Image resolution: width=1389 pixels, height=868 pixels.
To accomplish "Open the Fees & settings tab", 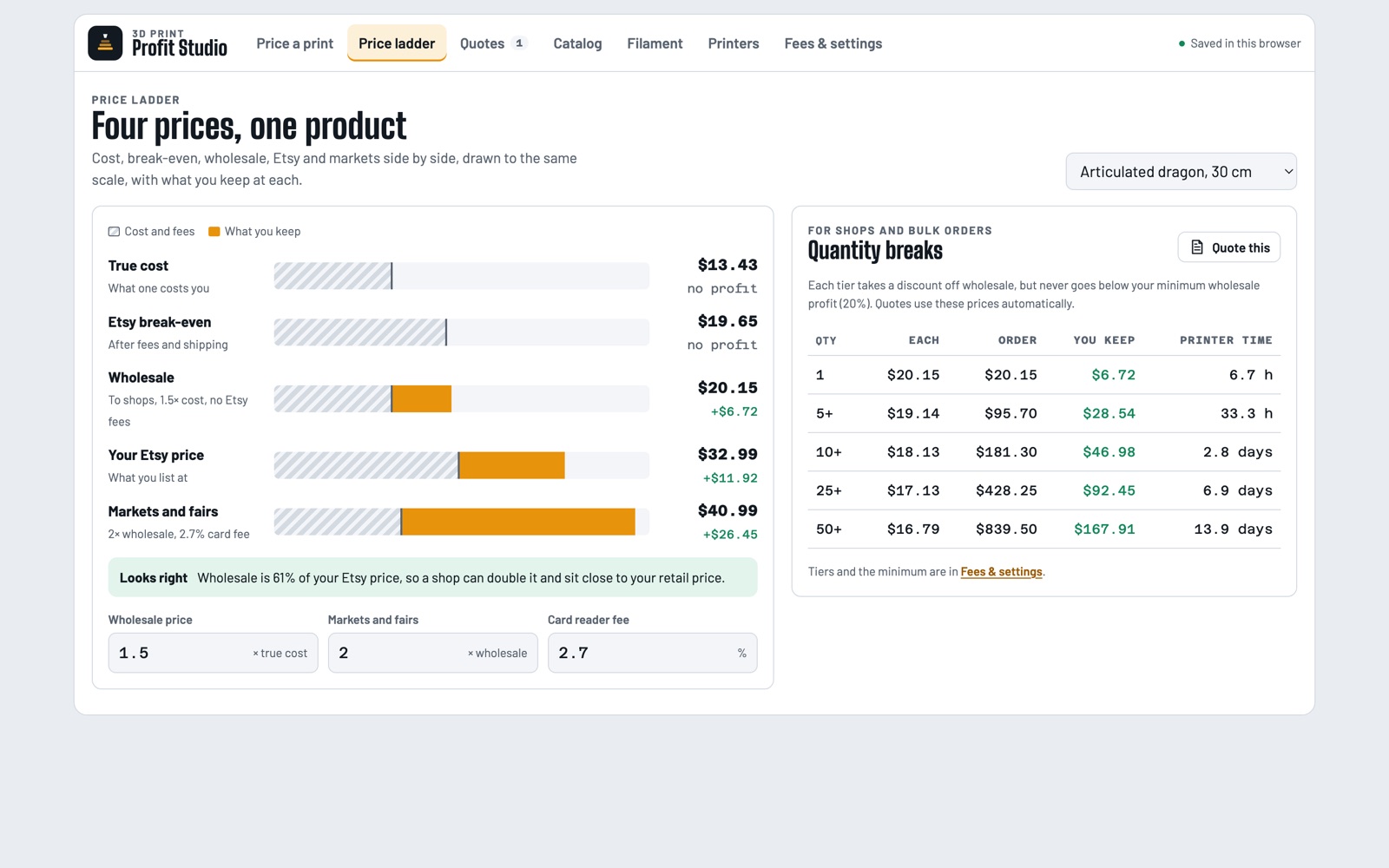I will (x=833, y=43).
